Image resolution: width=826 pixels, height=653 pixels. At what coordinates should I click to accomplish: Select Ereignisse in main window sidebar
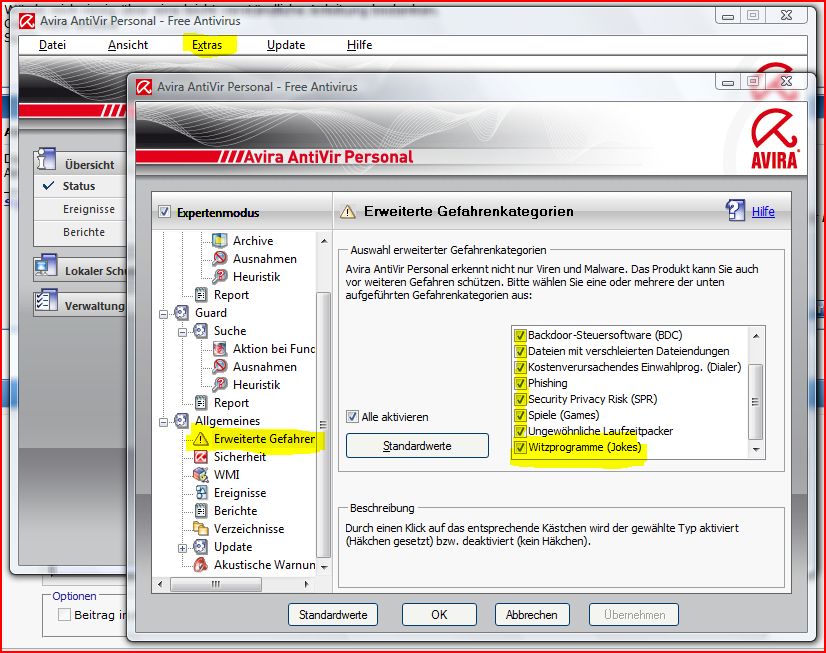(x=88, y=209)
